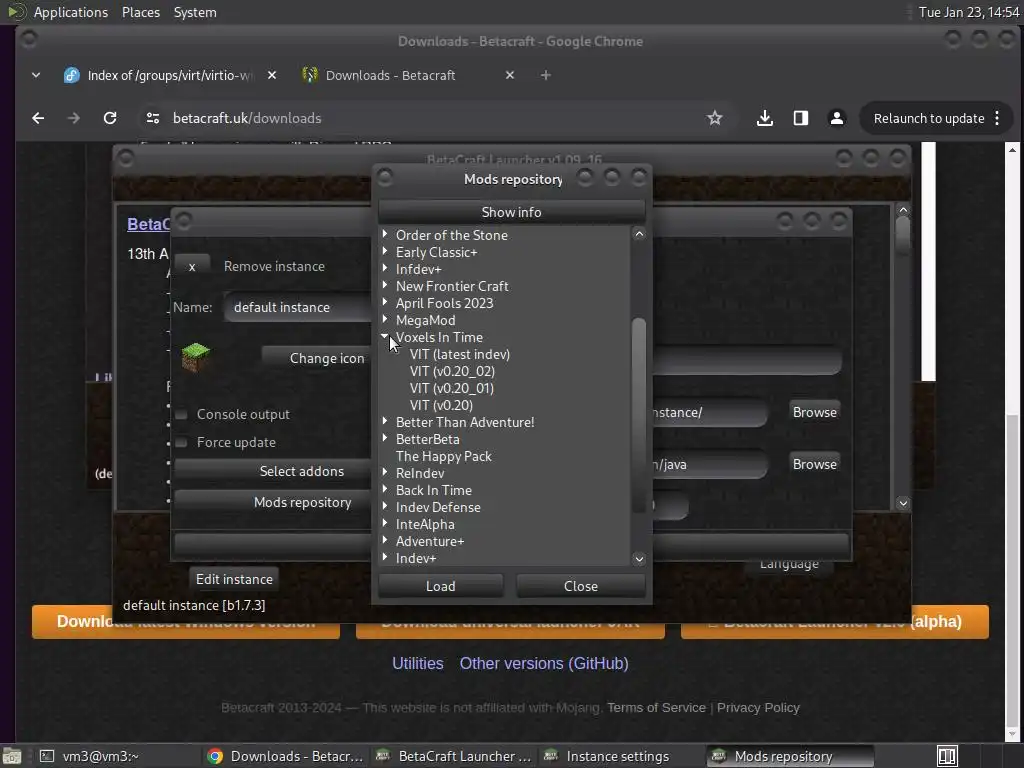Click mods list vertical scrollbar thumb

point(639,415)
